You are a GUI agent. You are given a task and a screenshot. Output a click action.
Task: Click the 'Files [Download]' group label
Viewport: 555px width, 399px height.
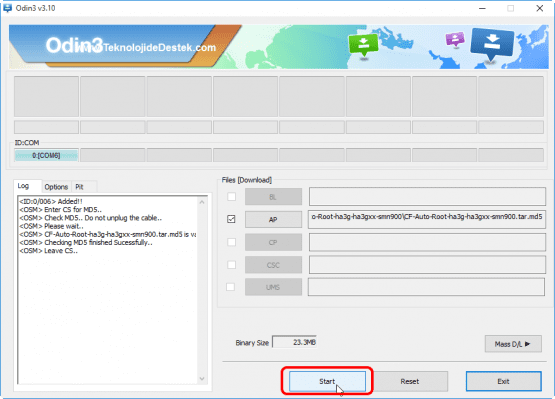[247, 180]
